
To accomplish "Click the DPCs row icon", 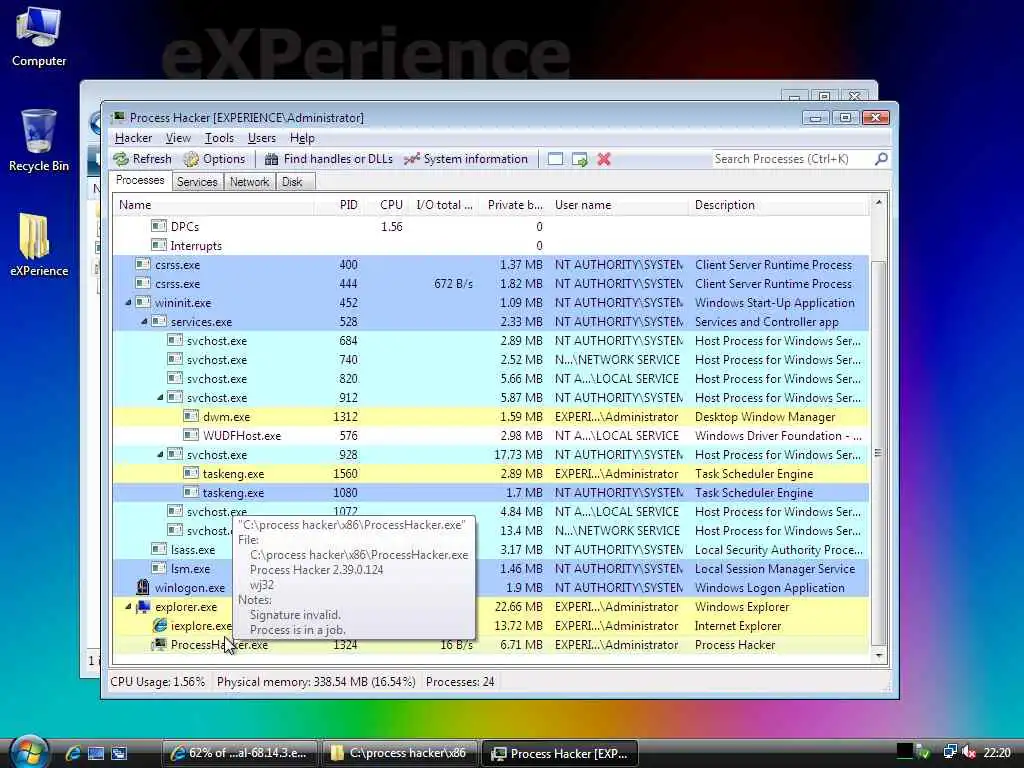I will (x=159, y=226).
